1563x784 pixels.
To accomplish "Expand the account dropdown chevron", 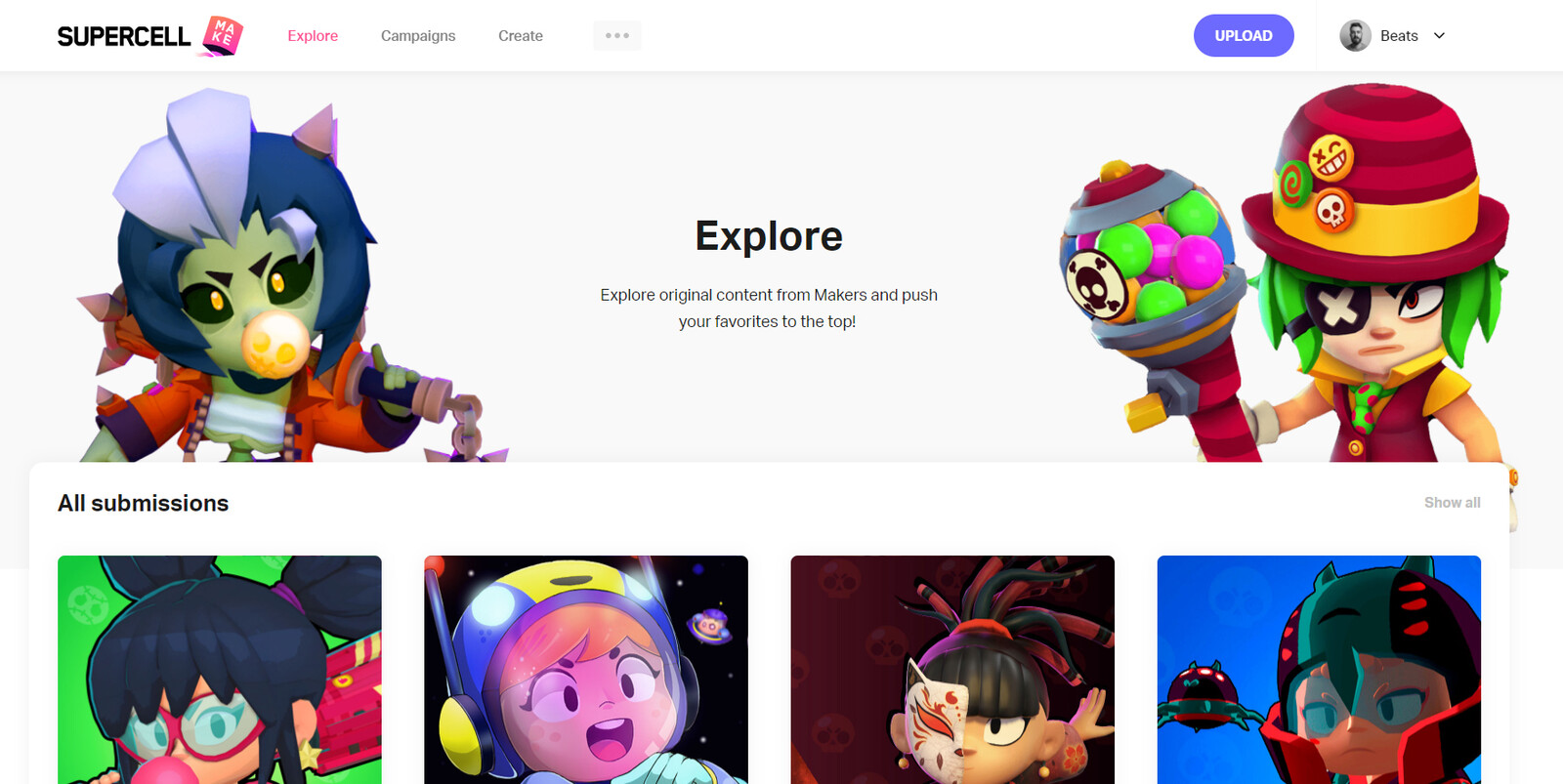I will click(1439, 36).
